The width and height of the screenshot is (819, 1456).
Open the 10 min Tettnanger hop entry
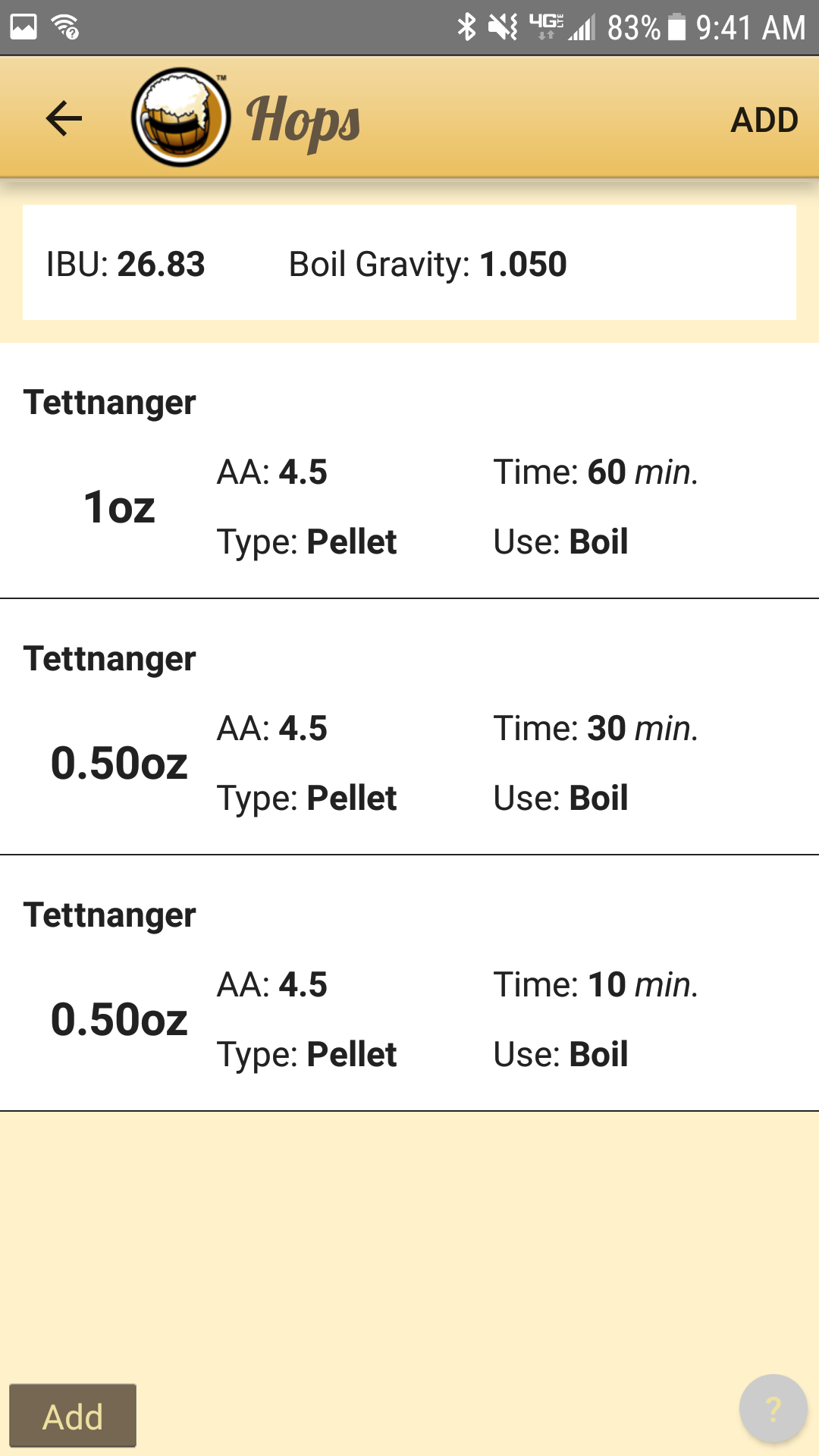point(409,983)
